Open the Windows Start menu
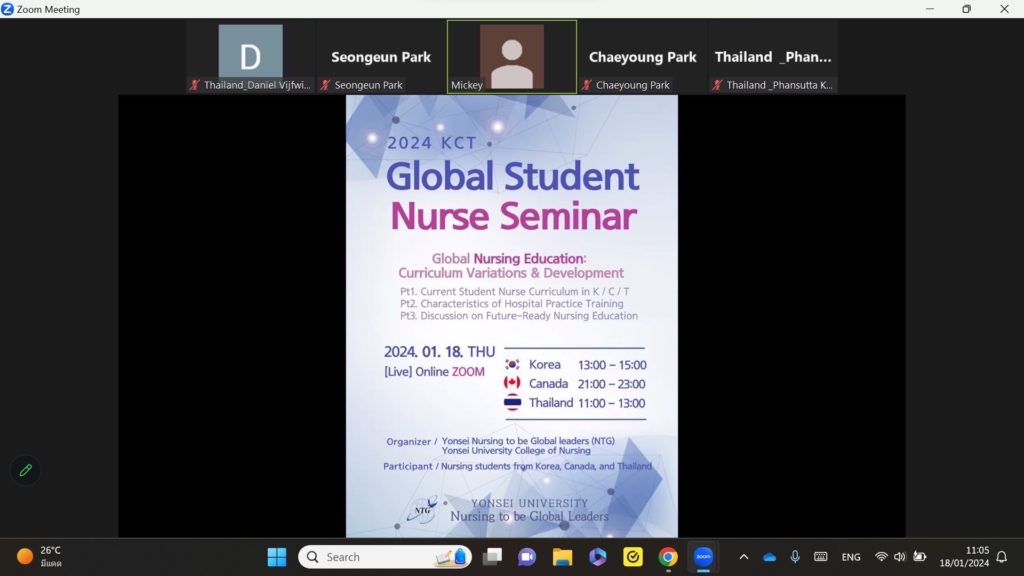This screenshot has width=1024, height=576. click(277, 557)
